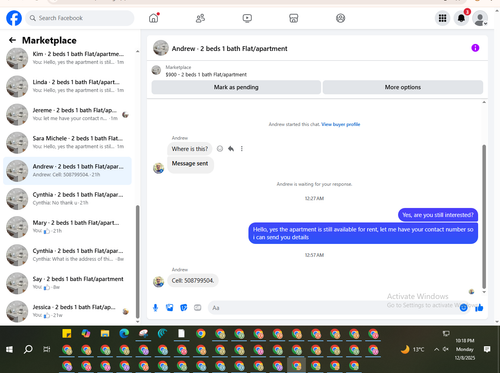
Task: Open the Linda conversation
Action: [68, 86]
